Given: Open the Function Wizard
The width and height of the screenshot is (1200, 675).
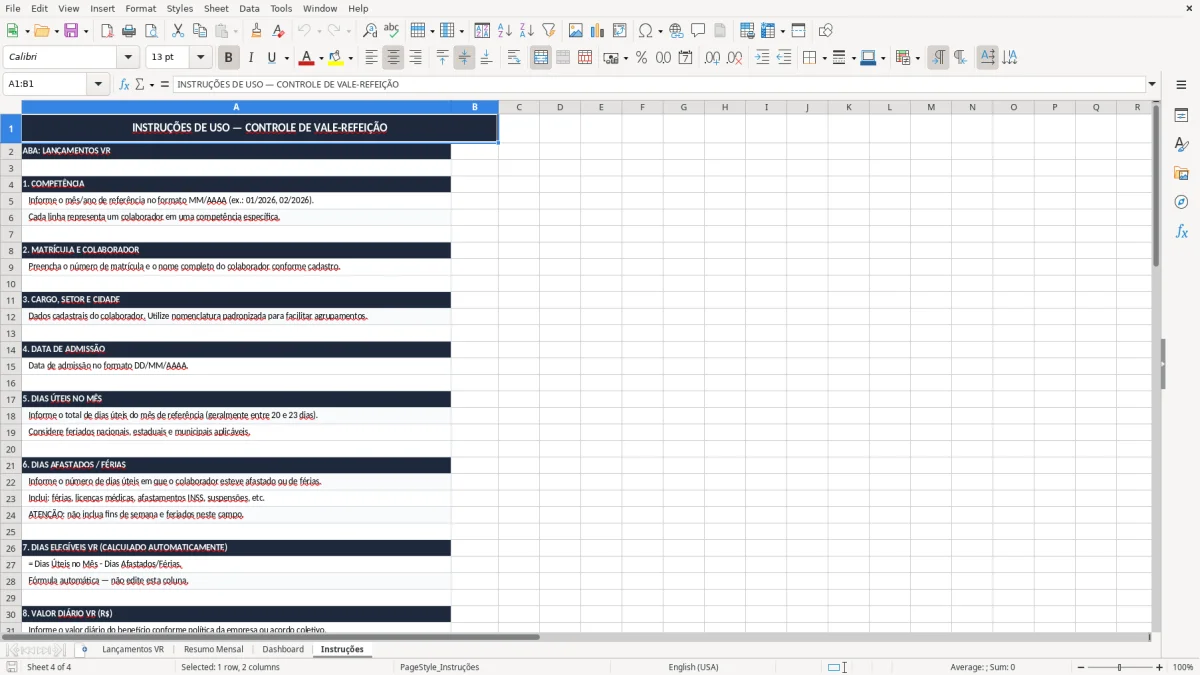Looking at the screenshot, I should (124, 84).
